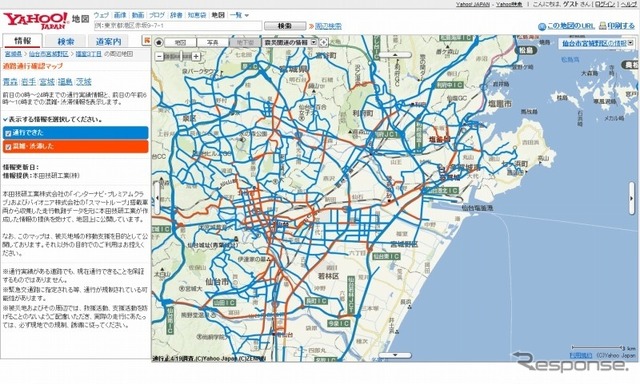Select 茨城 prefecture link

[x=84, y=82]
